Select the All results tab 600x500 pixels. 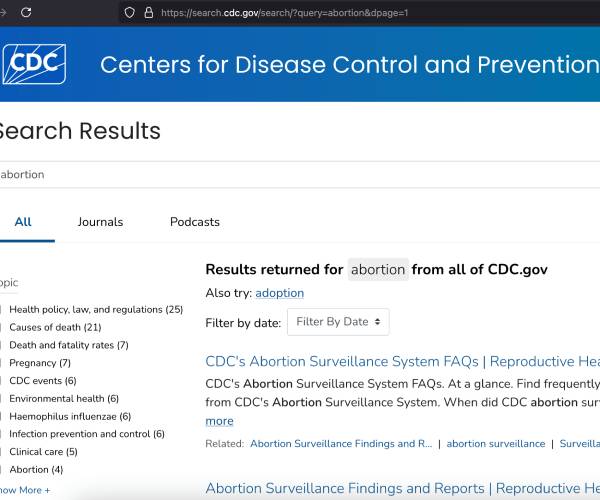22,222
